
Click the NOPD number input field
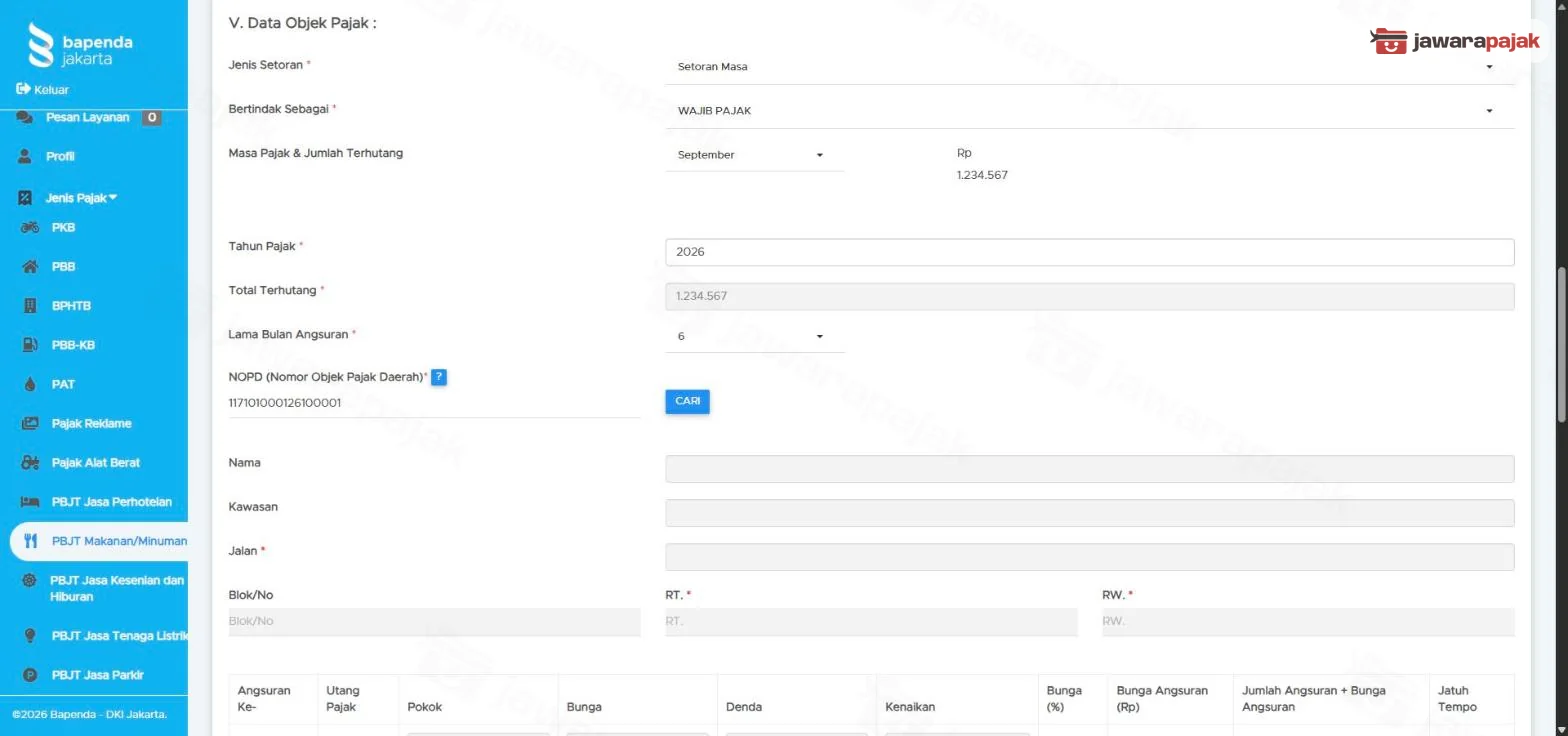pos(434,403)
